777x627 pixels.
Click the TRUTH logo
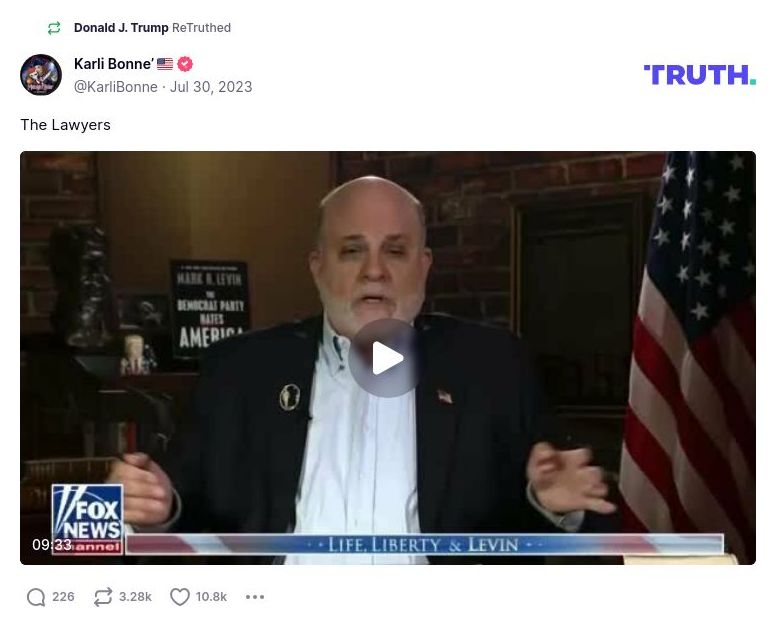coord(700,75)
